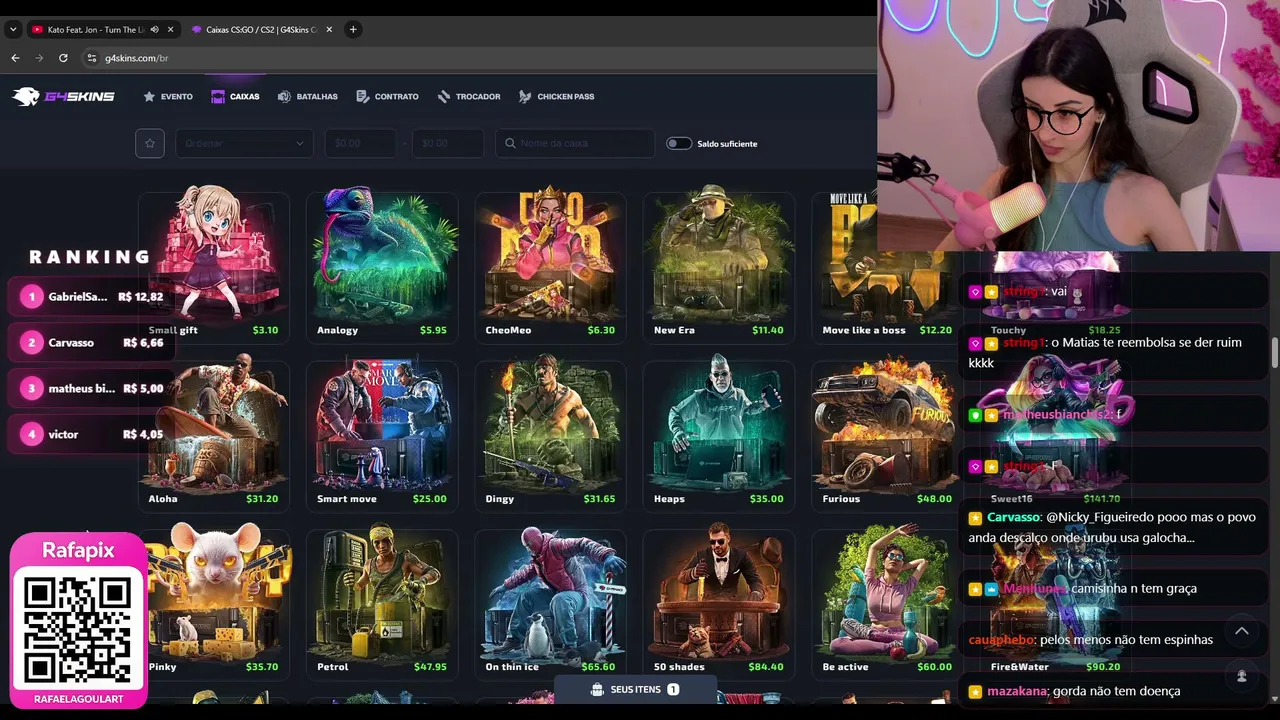Switch to the Kato Feat. Jon YouTube tab
Viewport: 1280px width, 720px height.
click(x=95, y=30)
